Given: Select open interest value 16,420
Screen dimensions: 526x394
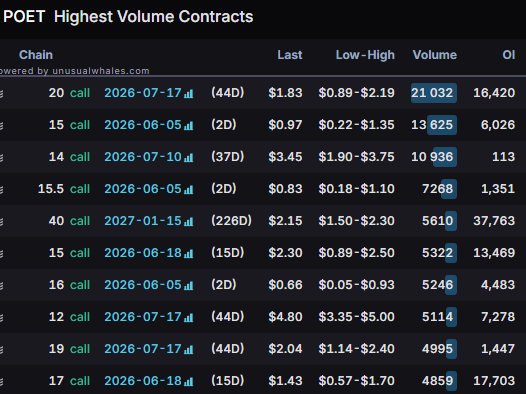Looking at the screenshot, I should tap(494, 93).
